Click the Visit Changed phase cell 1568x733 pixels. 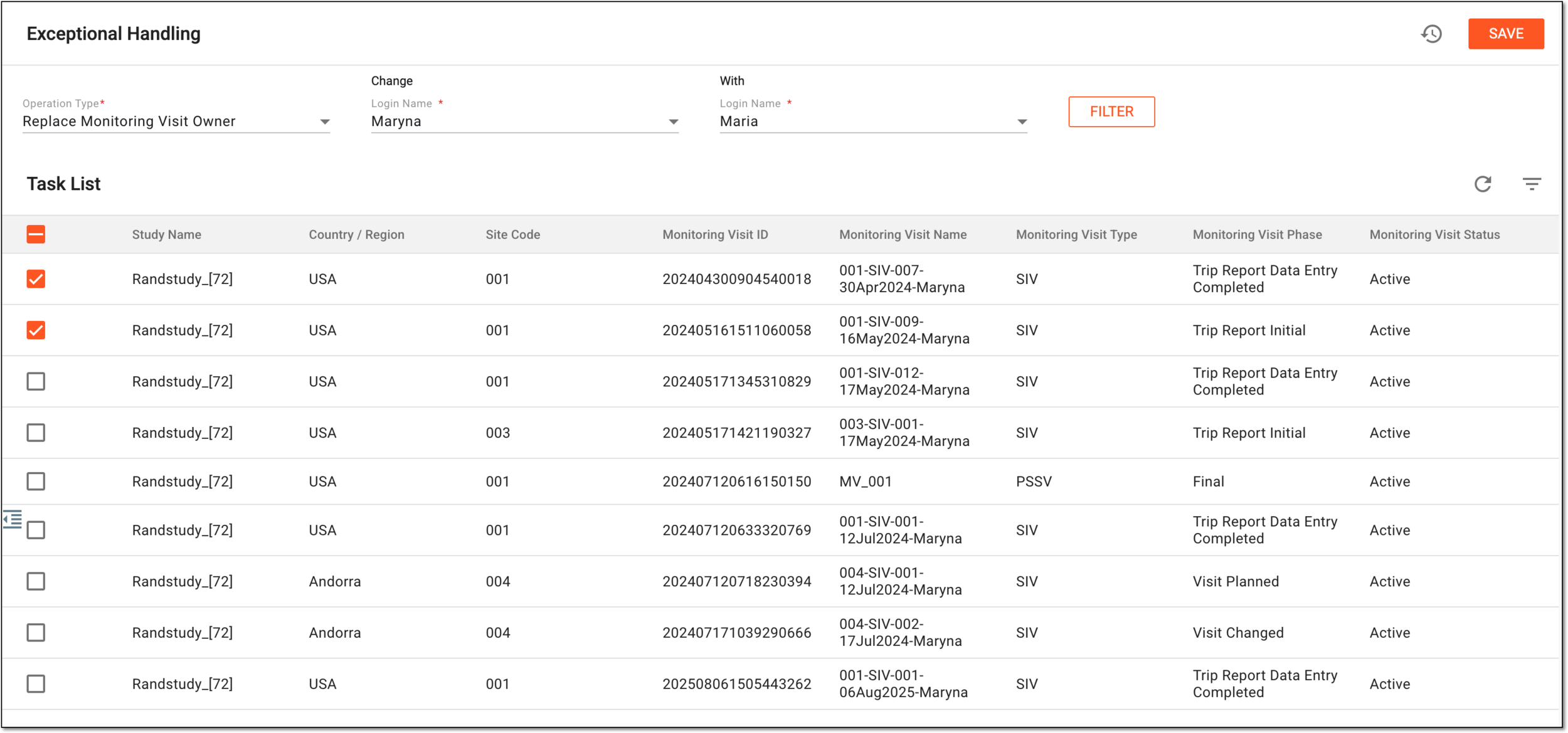coord(1238,633)
